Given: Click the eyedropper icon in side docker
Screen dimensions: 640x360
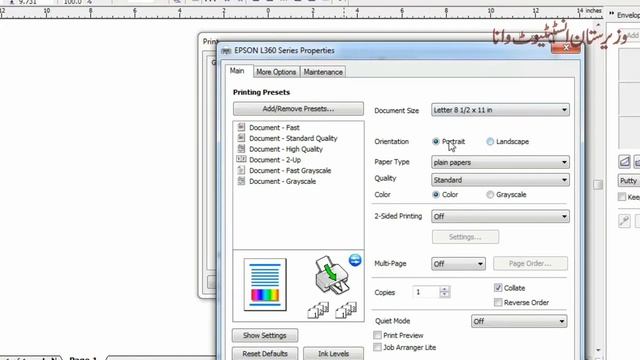Looking at the screenshot, I should pos(624,221).
